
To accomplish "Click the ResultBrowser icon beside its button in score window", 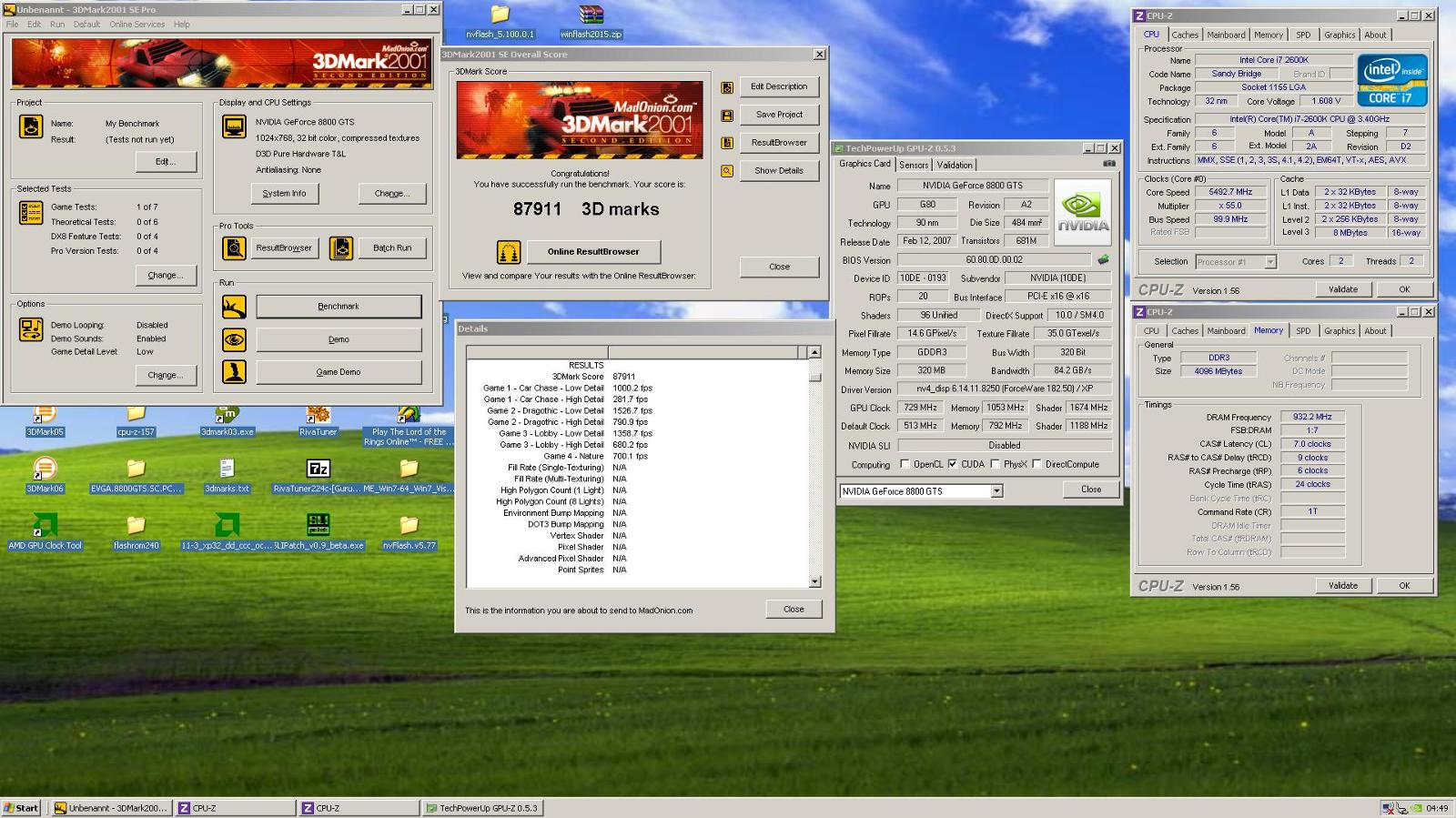I will pyautogui.click(x=727, y=143).
